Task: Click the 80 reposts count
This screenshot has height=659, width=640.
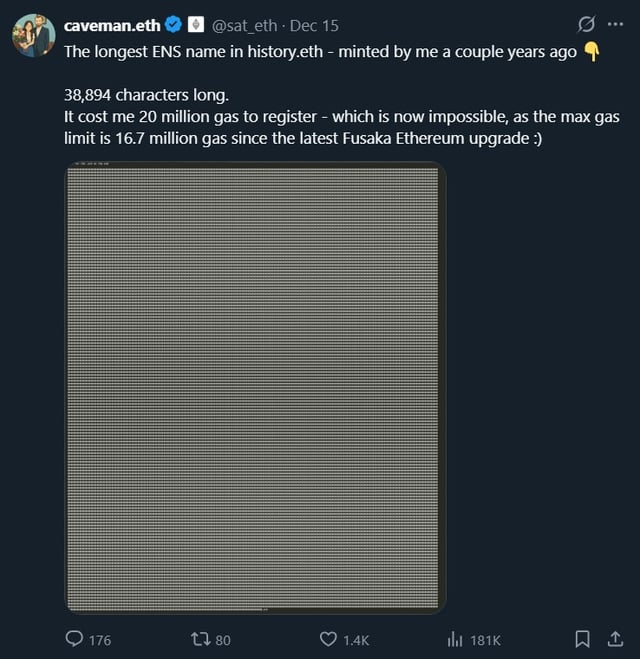Action: coord(223,640)
